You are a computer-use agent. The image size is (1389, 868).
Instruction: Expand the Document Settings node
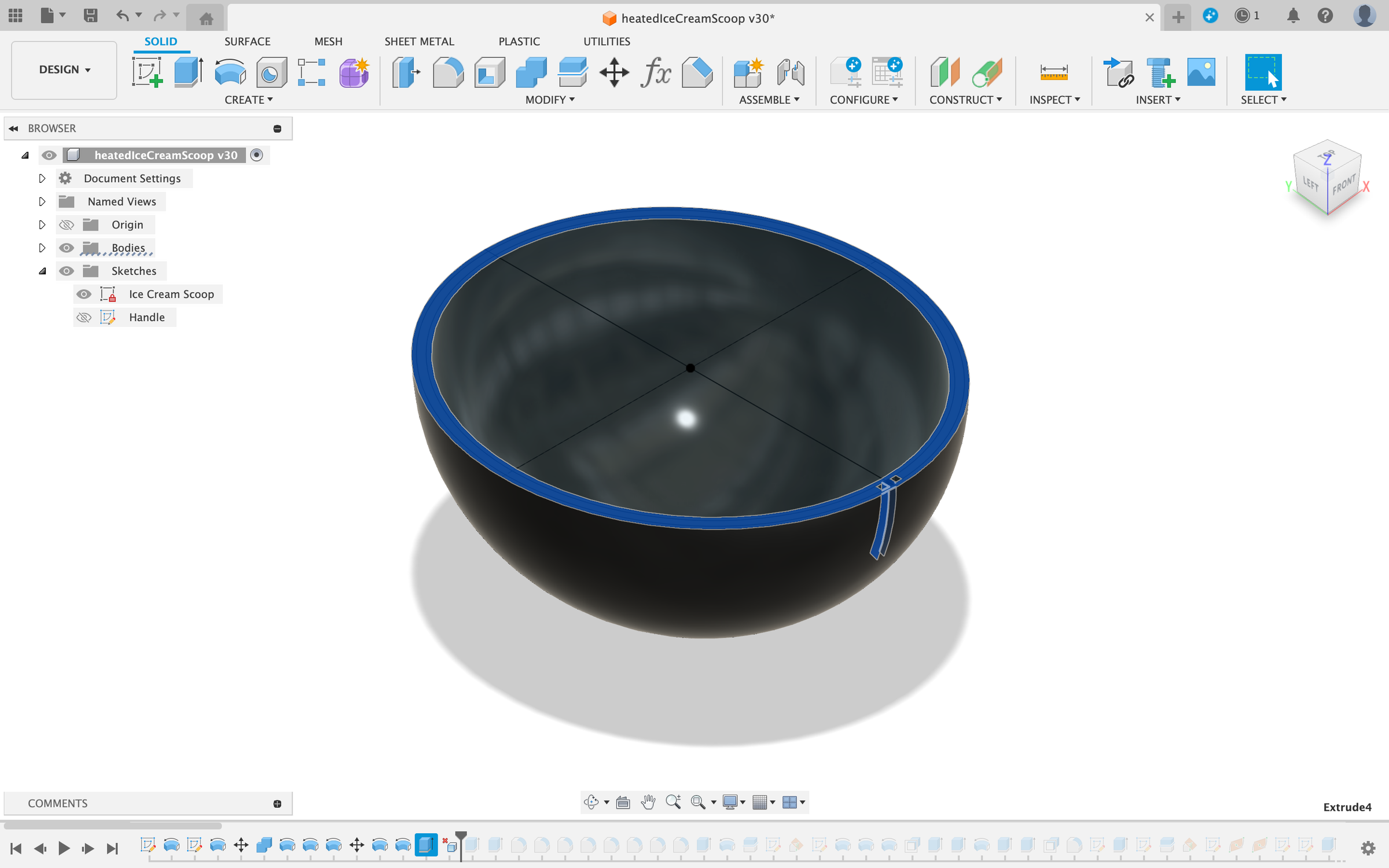tap(42, 178)
